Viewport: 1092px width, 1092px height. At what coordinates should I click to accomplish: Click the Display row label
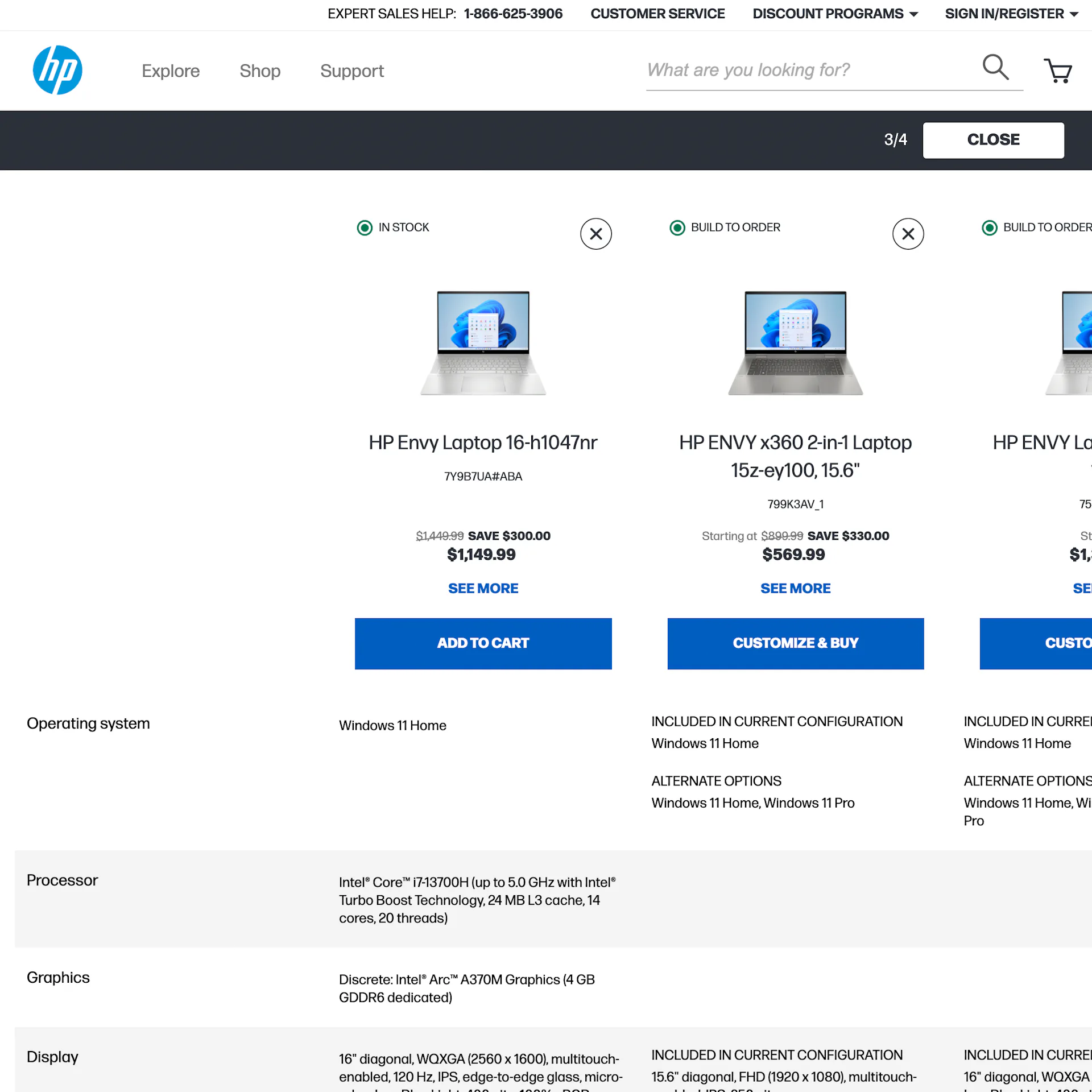coord(52,1057)
